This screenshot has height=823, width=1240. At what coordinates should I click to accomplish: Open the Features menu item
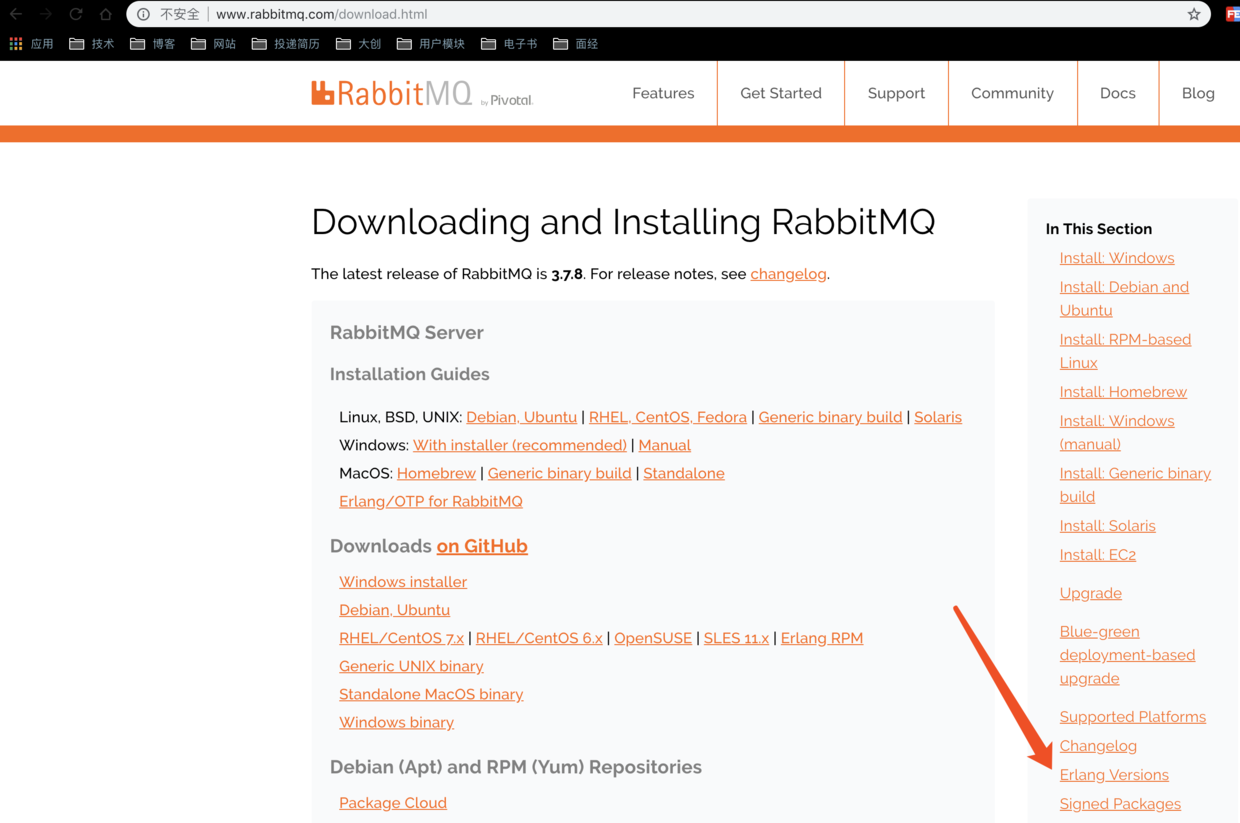663,93
